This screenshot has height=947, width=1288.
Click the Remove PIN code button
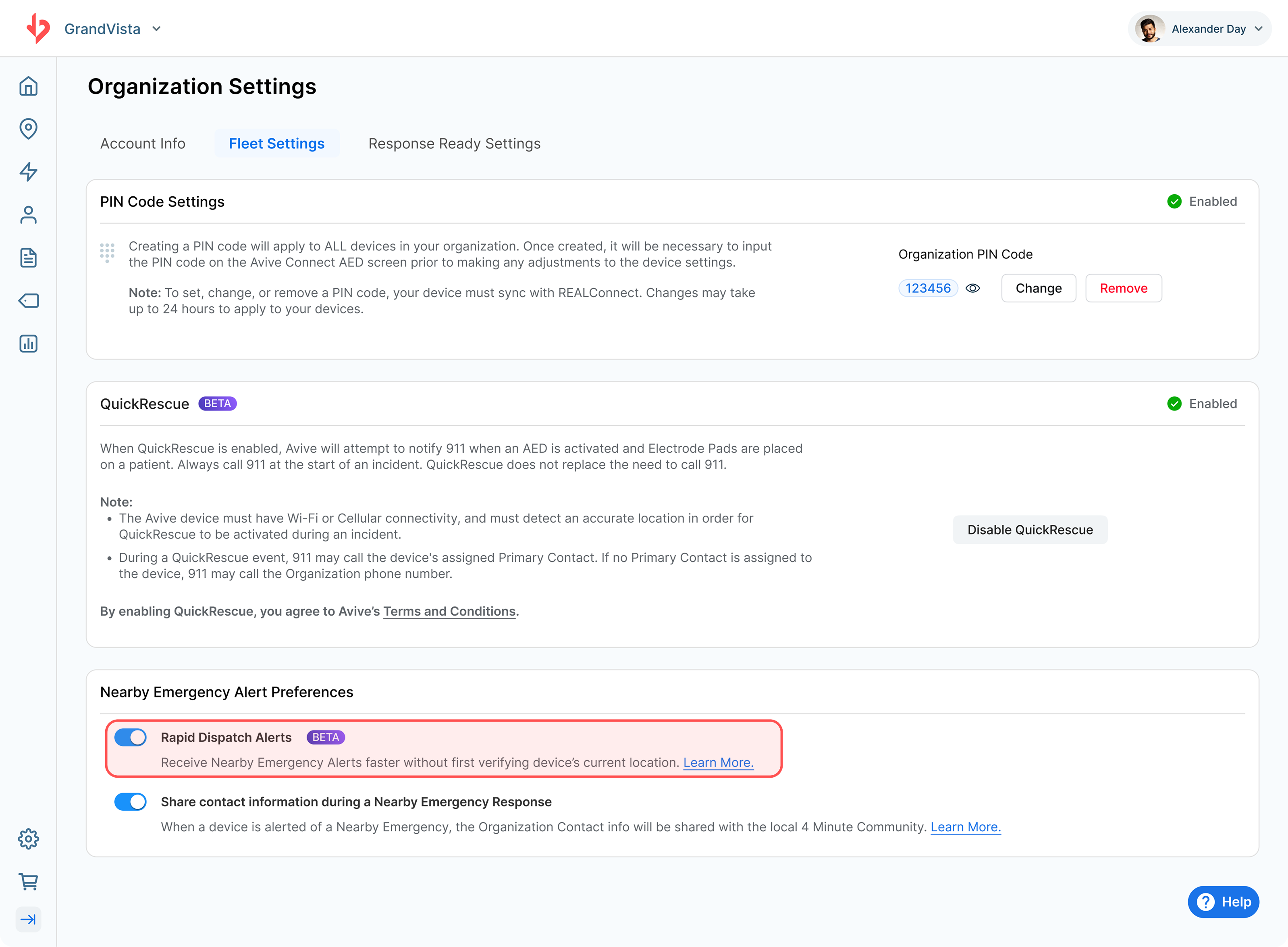[1123, 288]
